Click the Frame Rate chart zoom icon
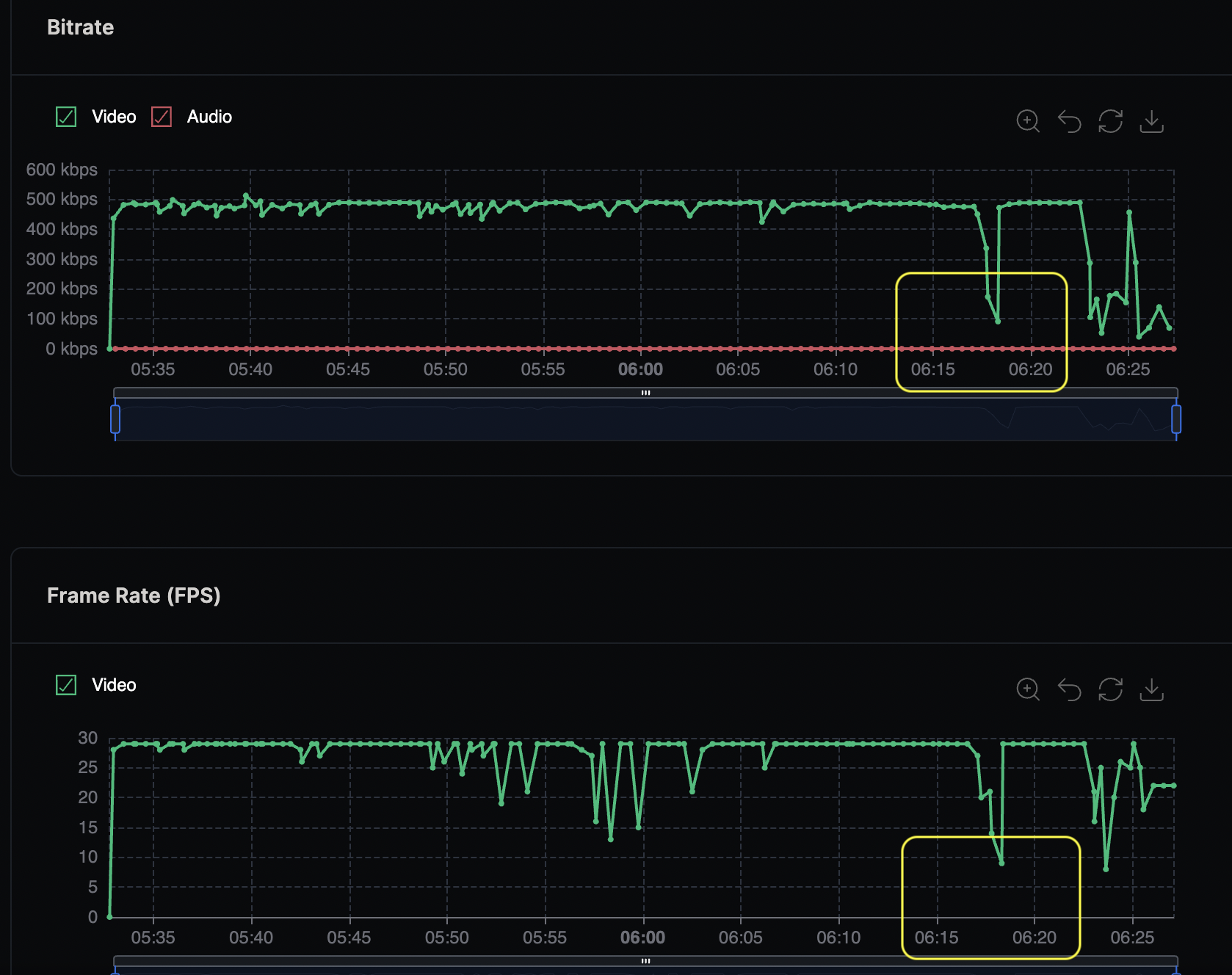 [1028, 689]
